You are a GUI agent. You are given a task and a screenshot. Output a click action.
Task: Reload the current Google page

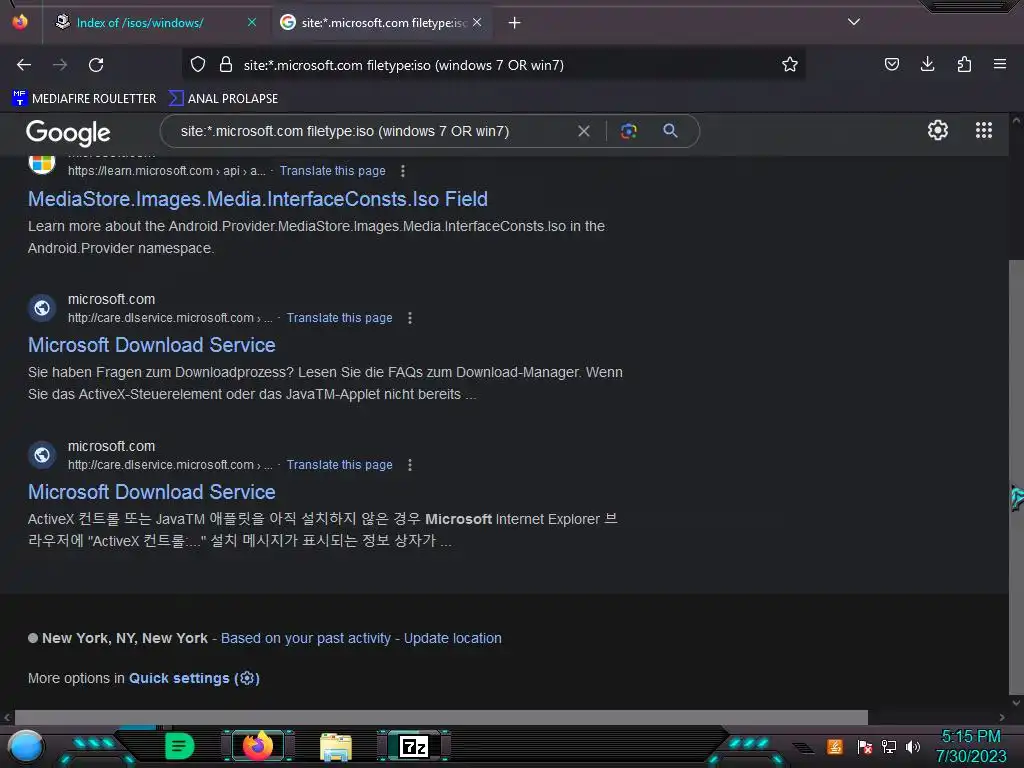point(96,65)
